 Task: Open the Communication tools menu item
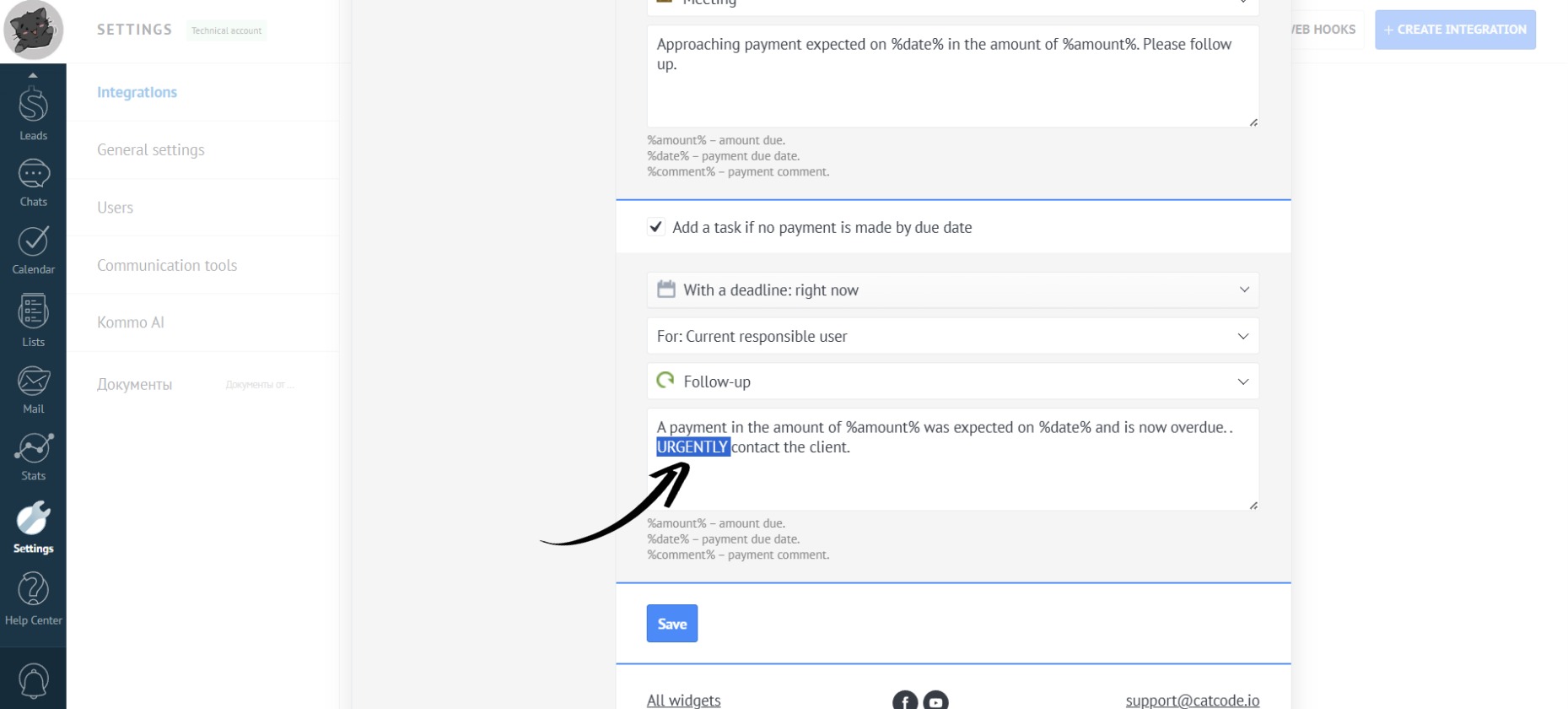[x=167, y=266]
